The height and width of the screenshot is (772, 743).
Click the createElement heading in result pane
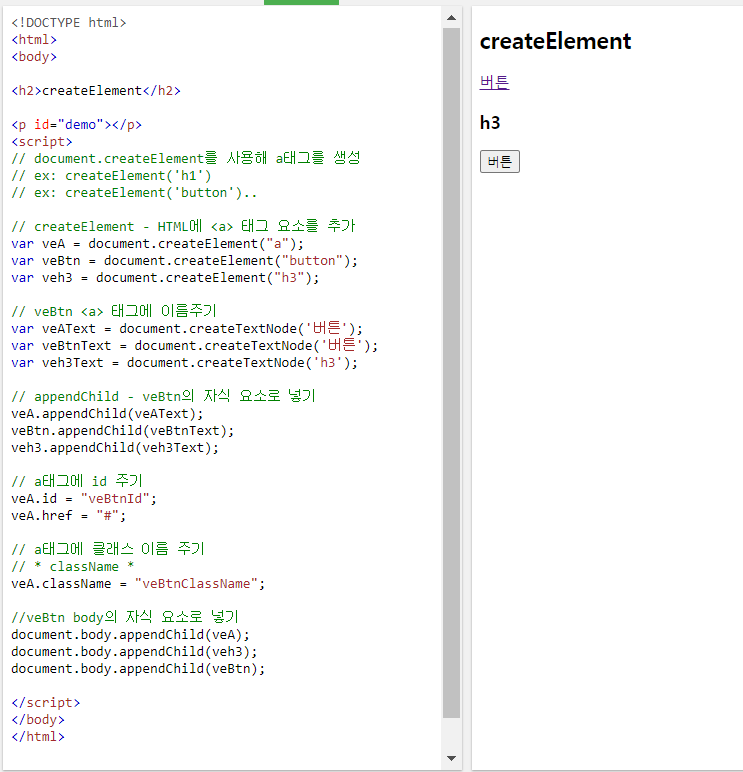[x=555, y=41]
